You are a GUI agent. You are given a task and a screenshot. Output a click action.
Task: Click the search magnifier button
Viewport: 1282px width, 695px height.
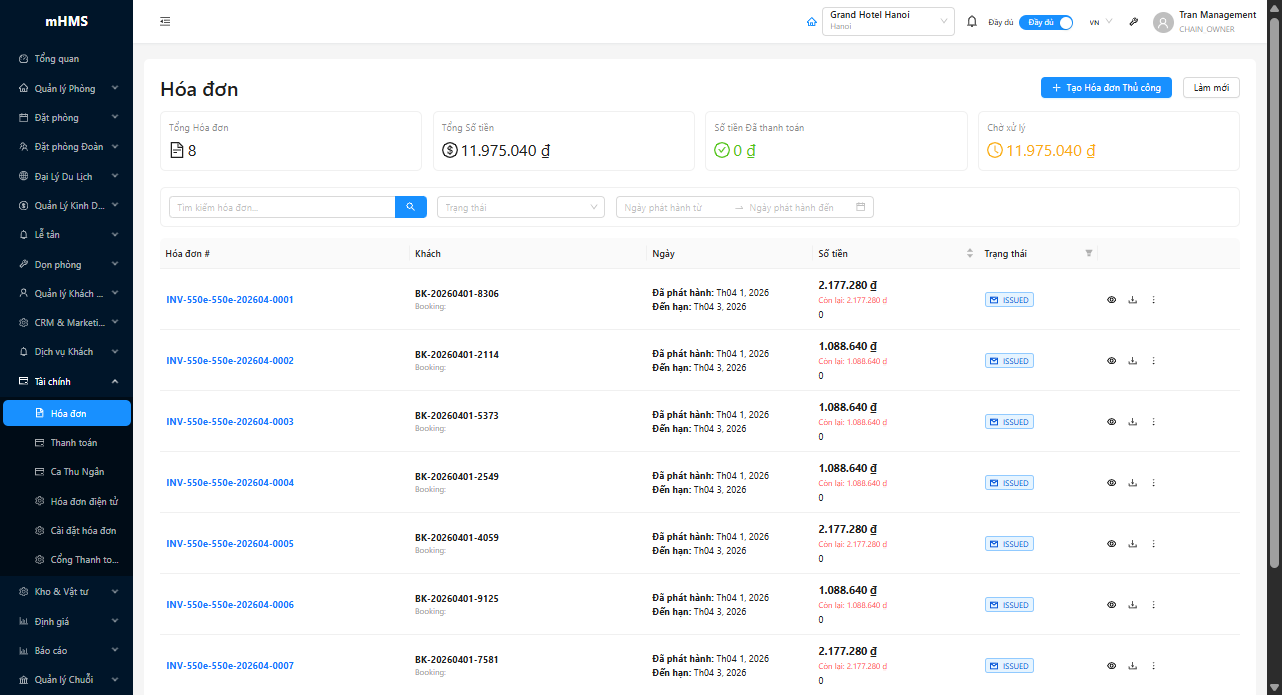click(411, 207)
